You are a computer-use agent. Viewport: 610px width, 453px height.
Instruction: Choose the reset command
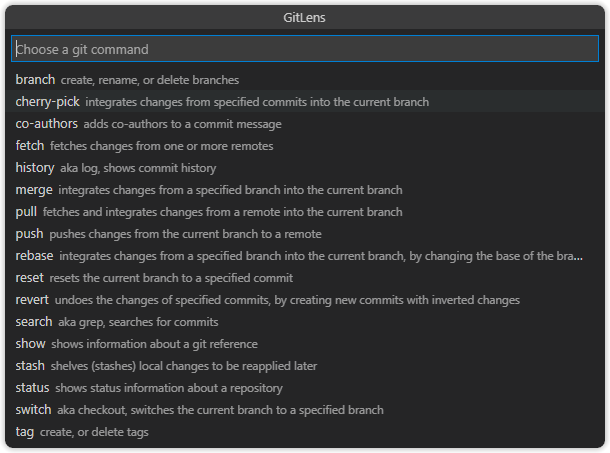305,277
